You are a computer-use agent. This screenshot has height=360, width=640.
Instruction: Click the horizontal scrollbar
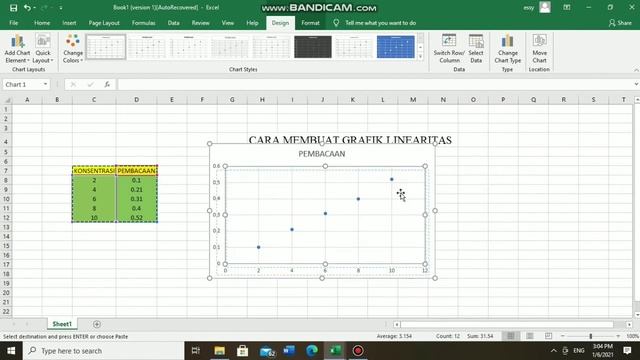[507, 324]
